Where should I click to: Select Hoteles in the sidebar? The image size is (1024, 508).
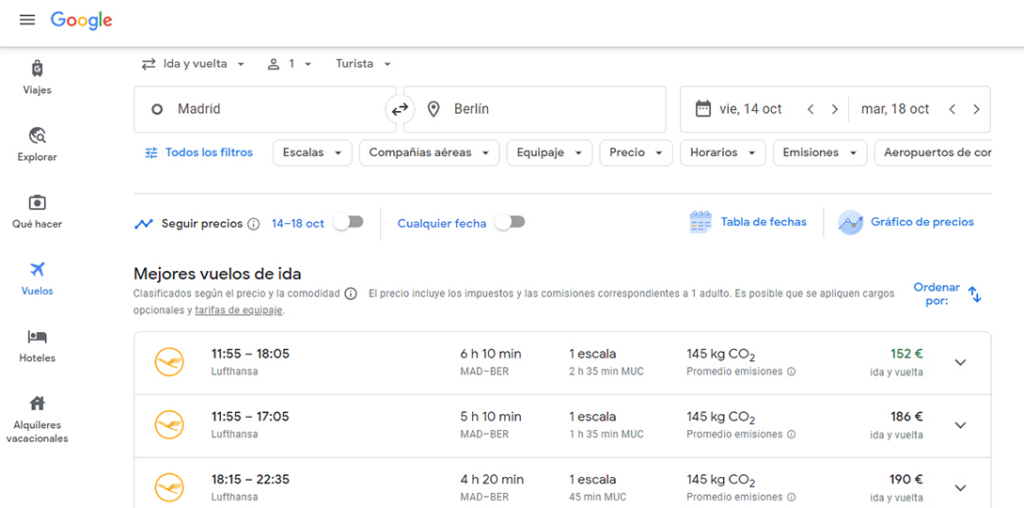click(x=37, y=345)
